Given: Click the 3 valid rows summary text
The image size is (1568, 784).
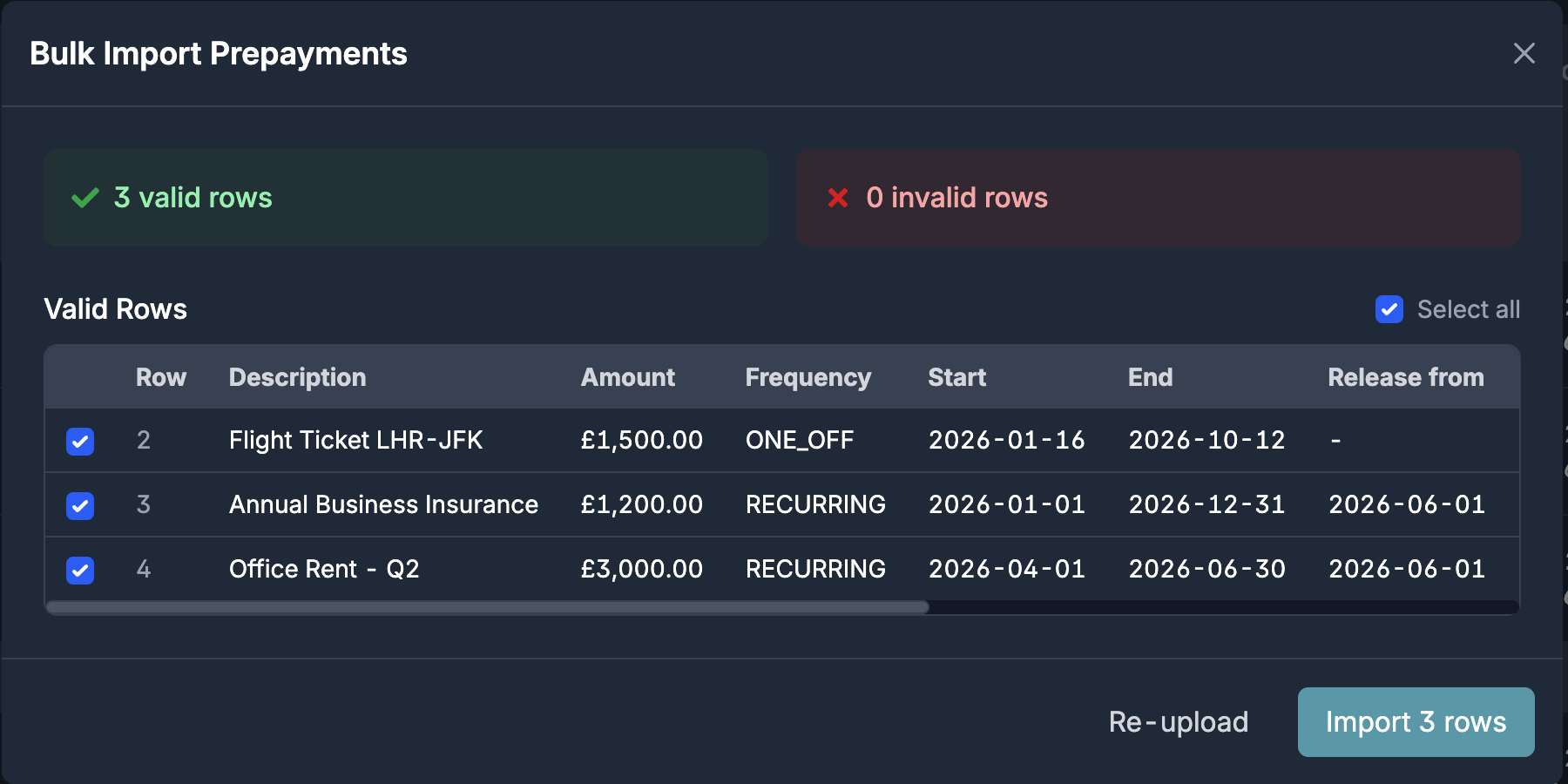Looking at the screenshot, I should coord(193,198).
